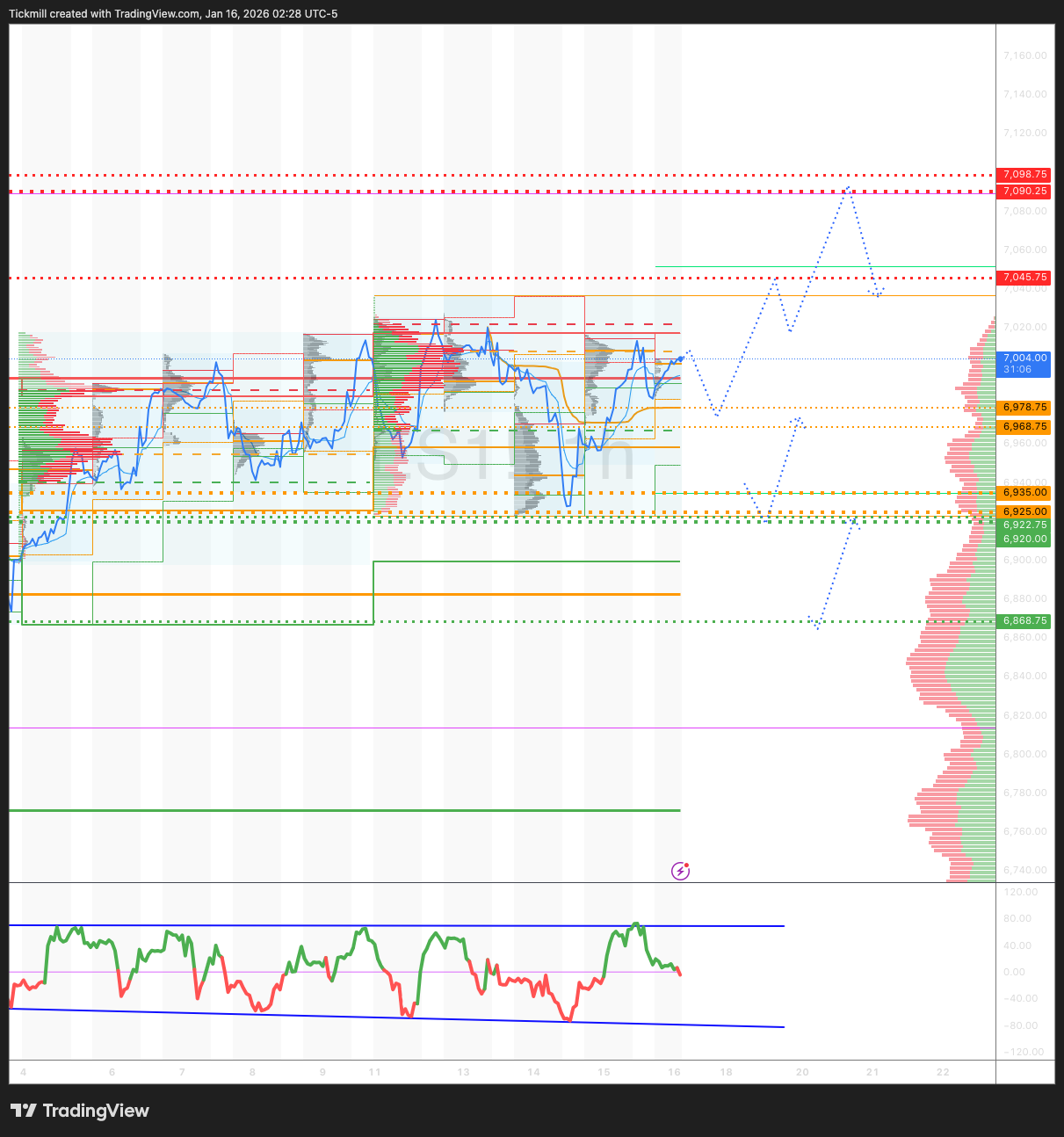Viewport: 1064px width, 1137px height.
Task: Click the purple lightning bolt event icon
Action: [680, 871]
